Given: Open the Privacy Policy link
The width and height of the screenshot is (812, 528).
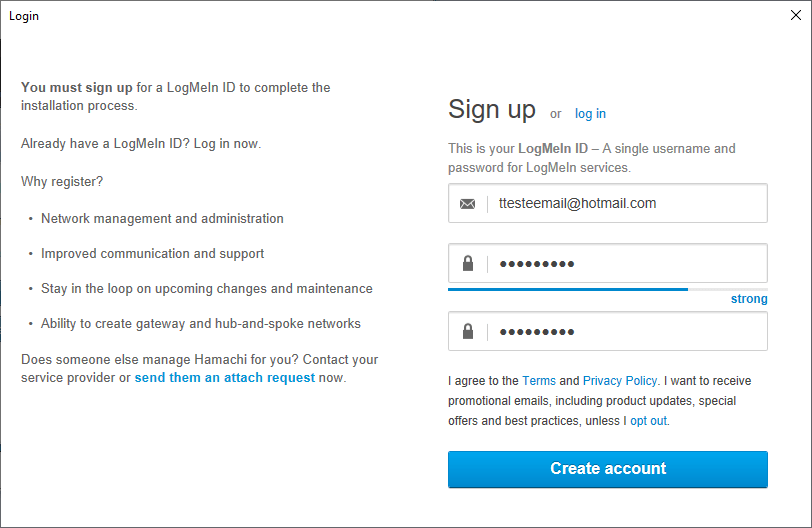Looking at the screenshot, I should pos(620,381).
